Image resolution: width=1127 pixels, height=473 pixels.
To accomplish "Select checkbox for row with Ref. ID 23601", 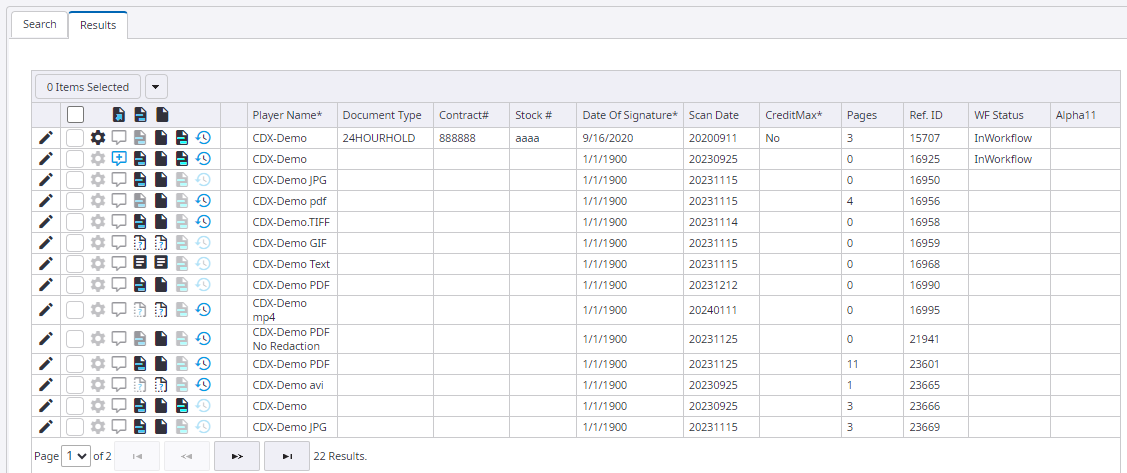I will 75,364.
